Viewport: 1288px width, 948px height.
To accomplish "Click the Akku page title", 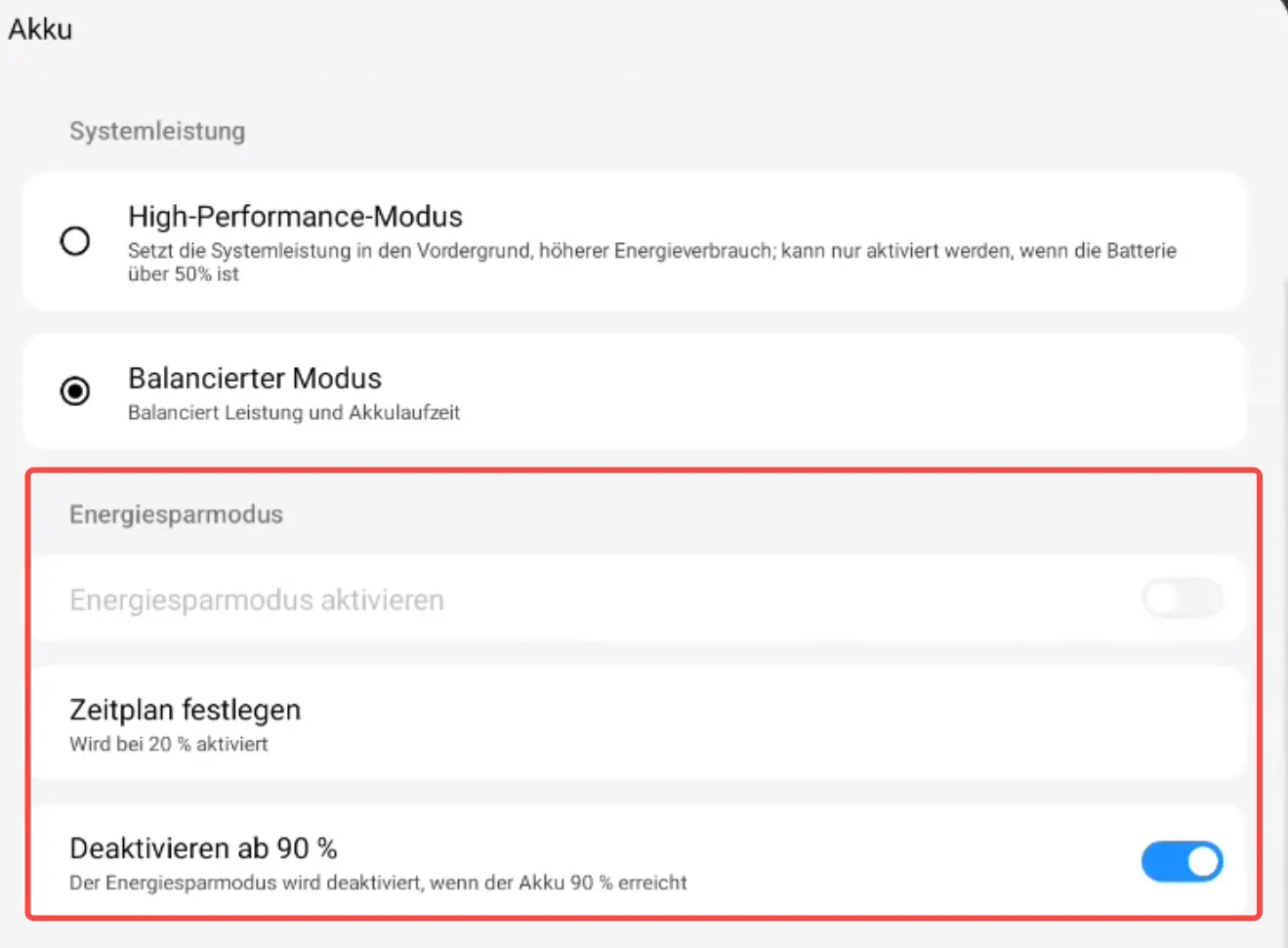I will [40, 29].
